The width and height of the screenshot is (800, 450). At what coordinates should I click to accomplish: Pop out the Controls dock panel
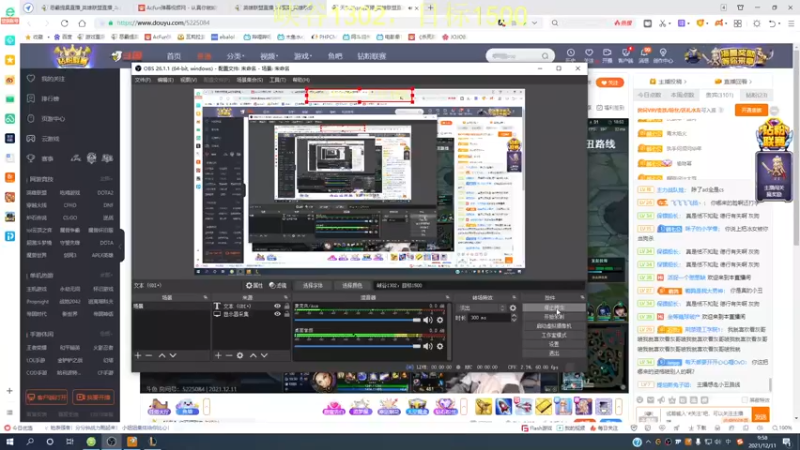click(x=582, y=297)
